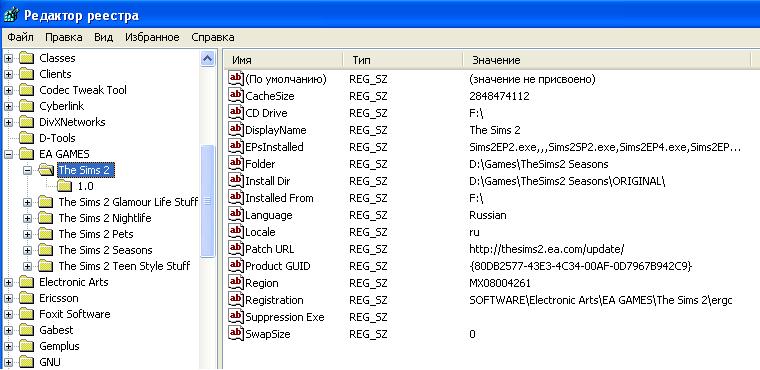Image resolution: width=760 pixels, height=370 pixels.
Task: Select the Ericsson key
Action: click(59, 298)
